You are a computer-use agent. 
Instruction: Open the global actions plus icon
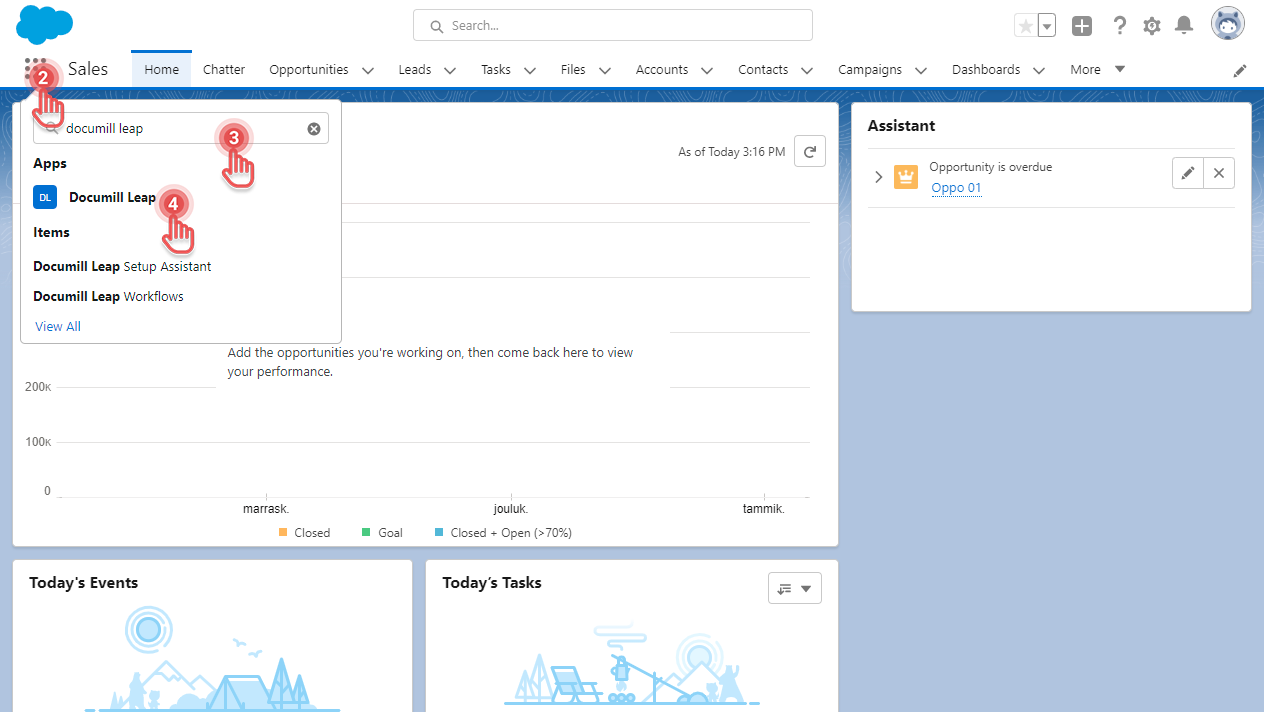pos(1081,26)
